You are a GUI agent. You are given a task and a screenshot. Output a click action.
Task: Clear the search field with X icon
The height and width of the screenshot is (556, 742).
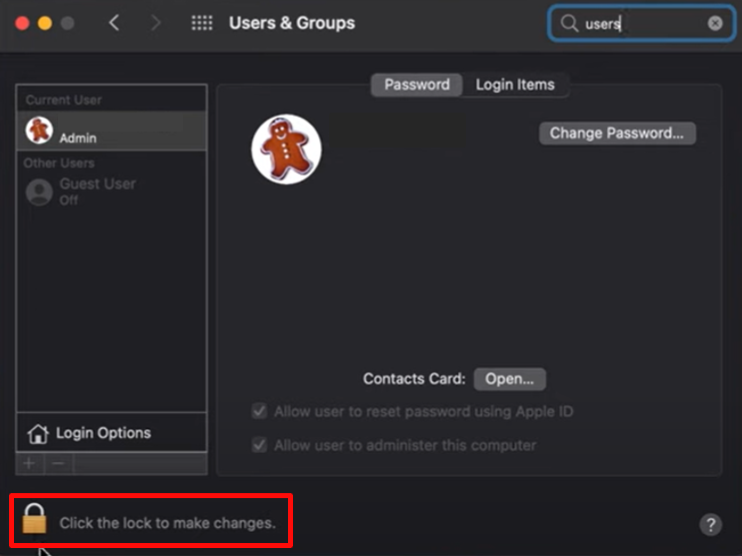coord(715,23)
